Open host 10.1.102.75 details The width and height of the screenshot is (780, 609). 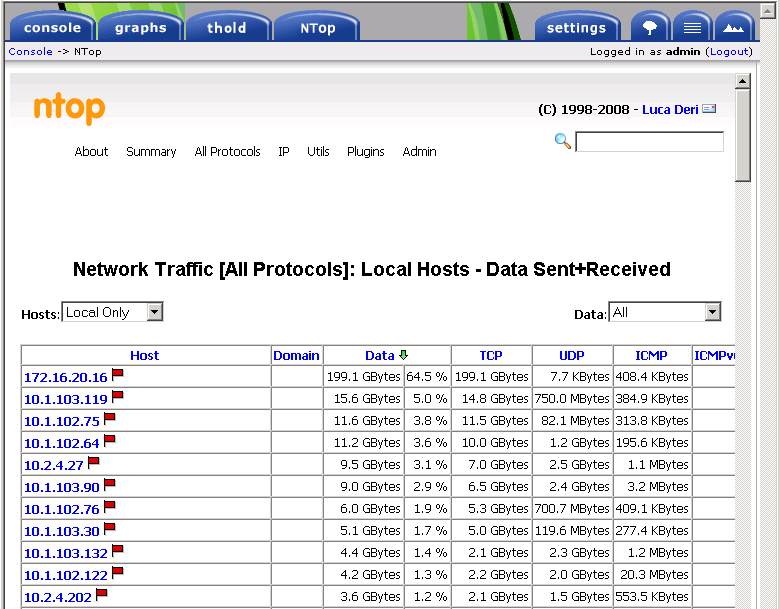tap(62, 421)
